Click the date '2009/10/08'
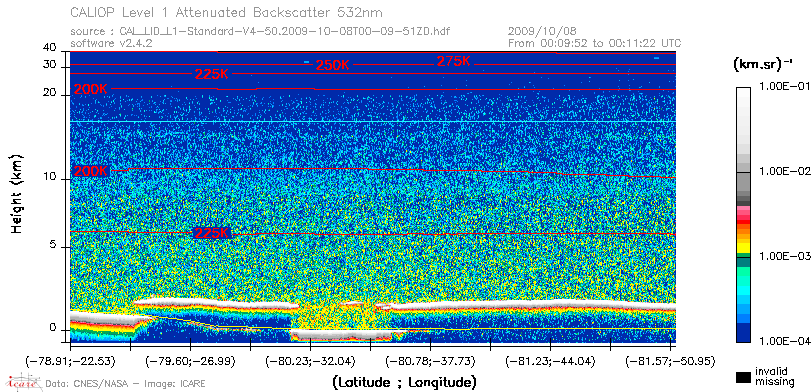Screen dimensions: 811x392 pyautogui.click(x=542, y=32)
